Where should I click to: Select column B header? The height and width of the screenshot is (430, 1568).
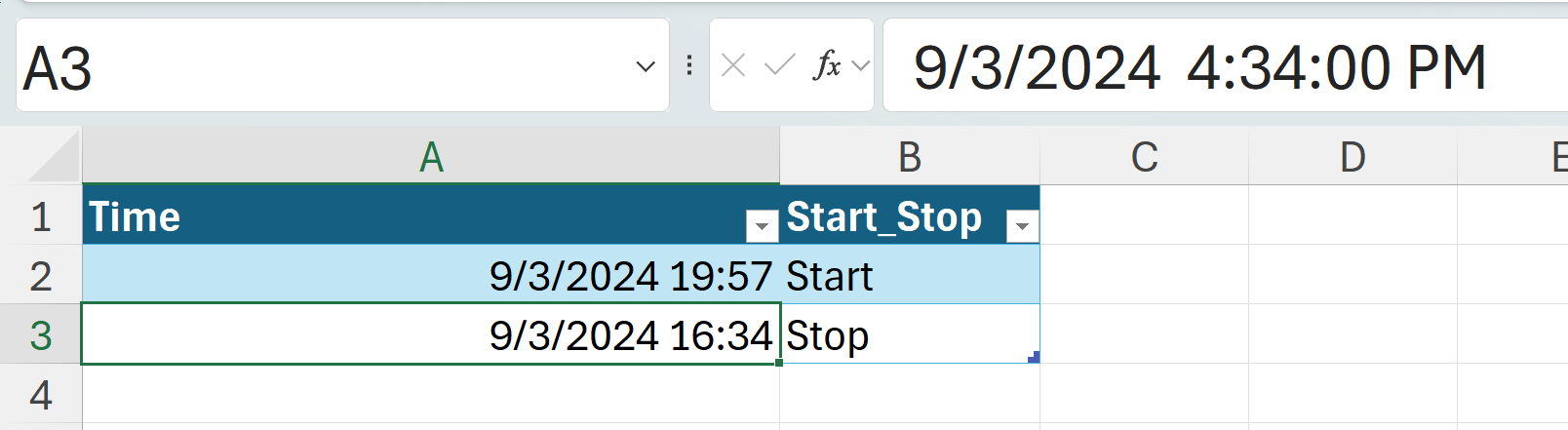[x=909, y=157]
